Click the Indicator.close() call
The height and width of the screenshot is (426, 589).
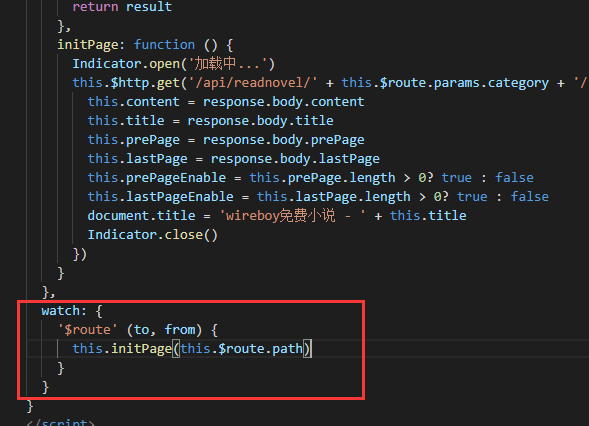[x=153, y=235]
